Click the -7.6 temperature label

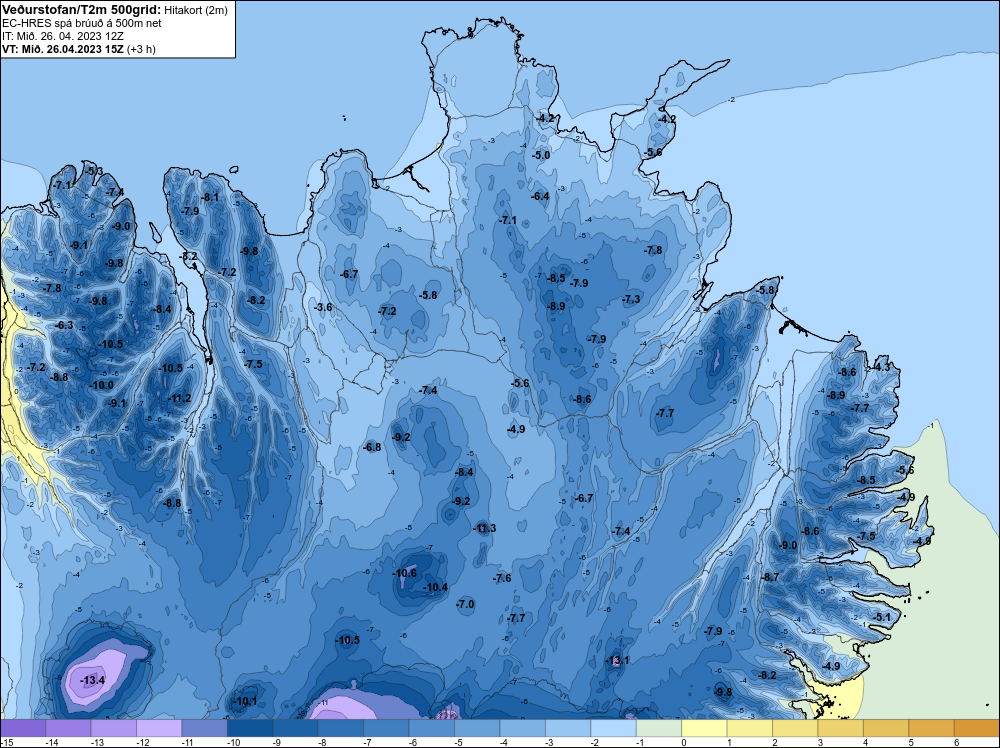click(x=502, y=578)
